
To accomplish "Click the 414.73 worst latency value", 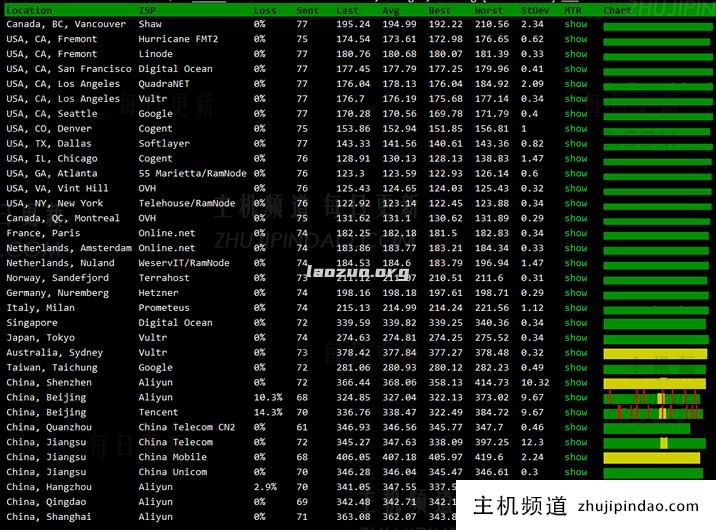I will coord(492,383).
